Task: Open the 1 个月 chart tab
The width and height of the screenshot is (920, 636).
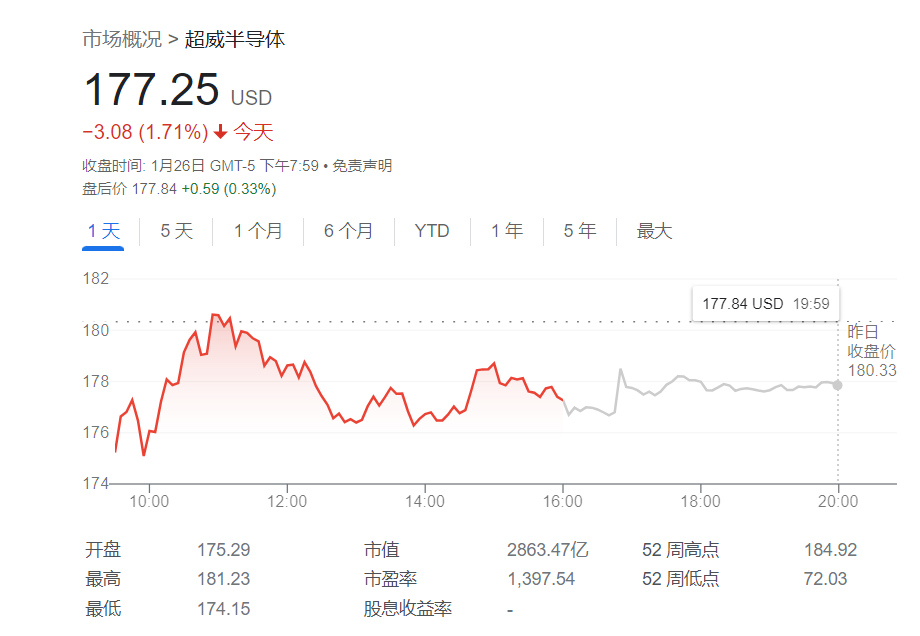Action: click(x=258, y=231)
